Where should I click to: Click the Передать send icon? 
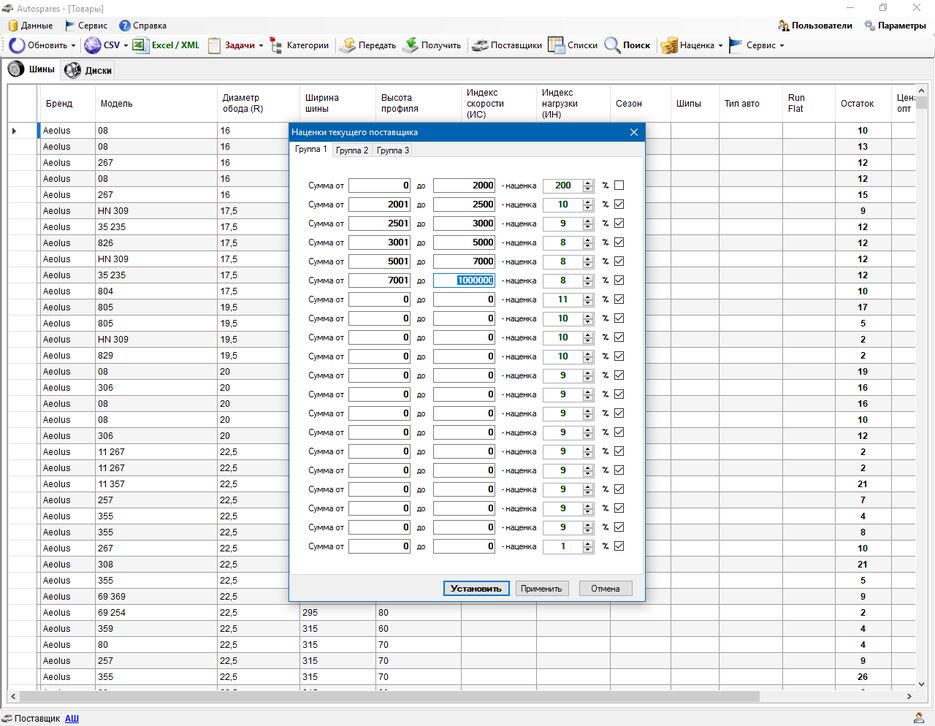tap(348, 45)
